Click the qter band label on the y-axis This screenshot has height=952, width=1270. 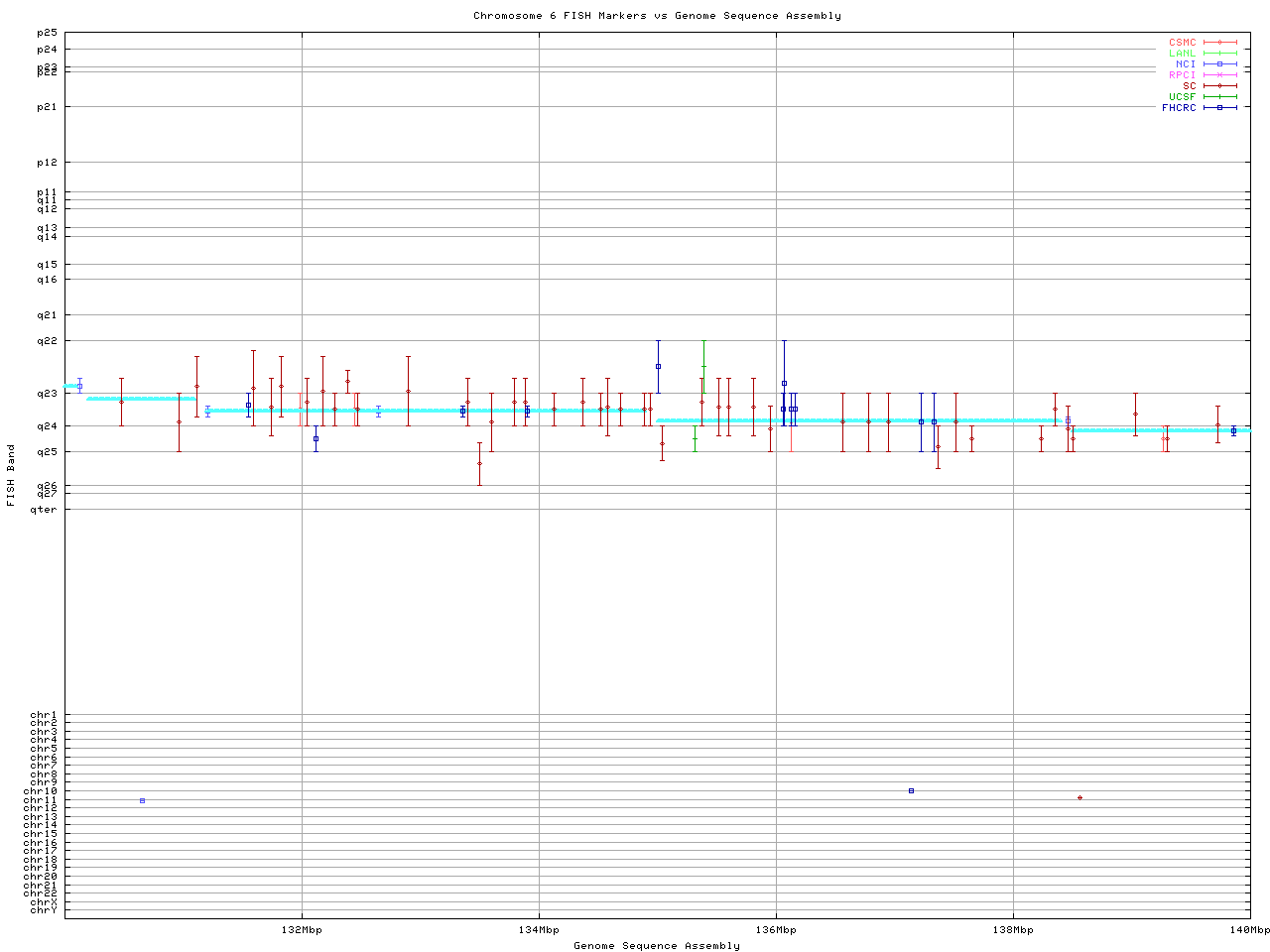tap(44, 510)
